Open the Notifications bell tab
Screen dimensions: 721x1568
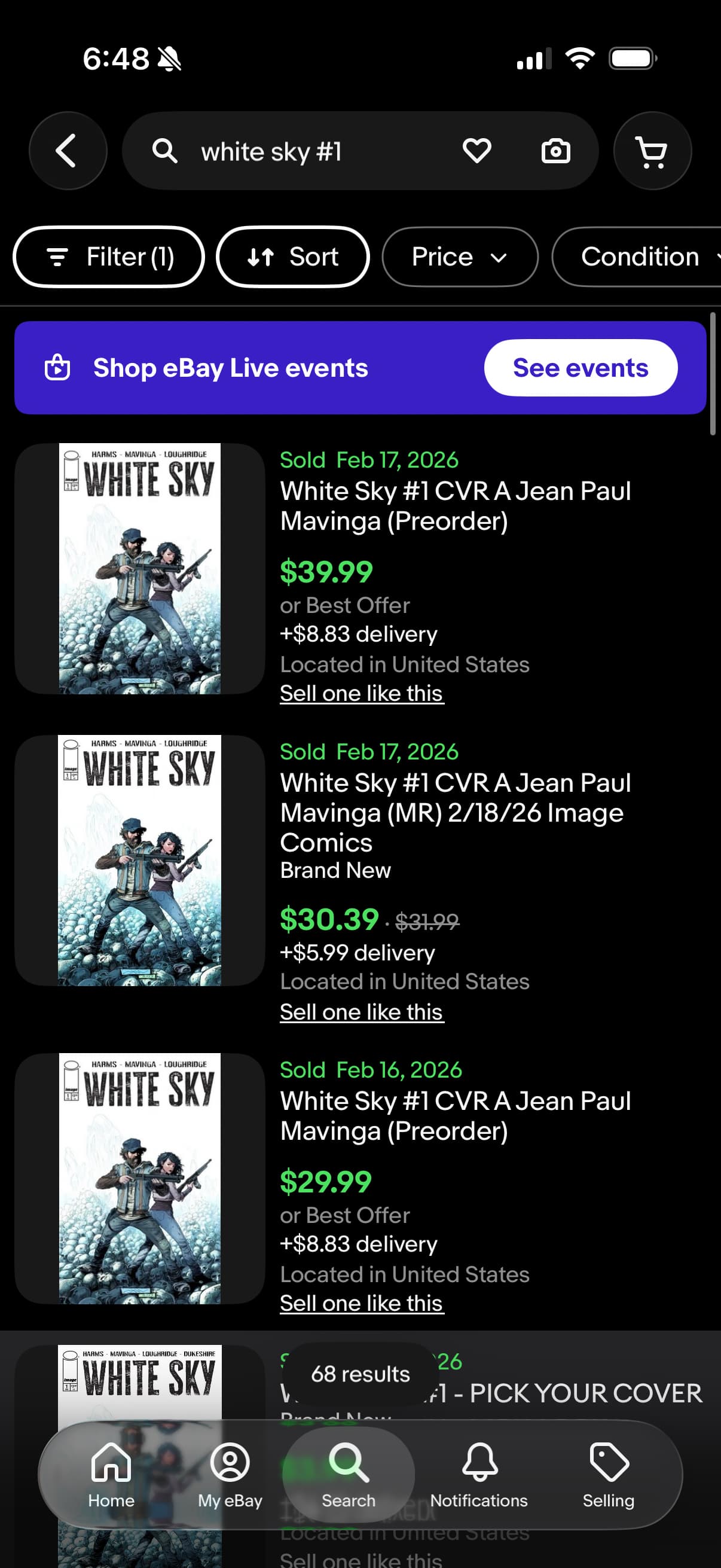[x=479, y=1474]
